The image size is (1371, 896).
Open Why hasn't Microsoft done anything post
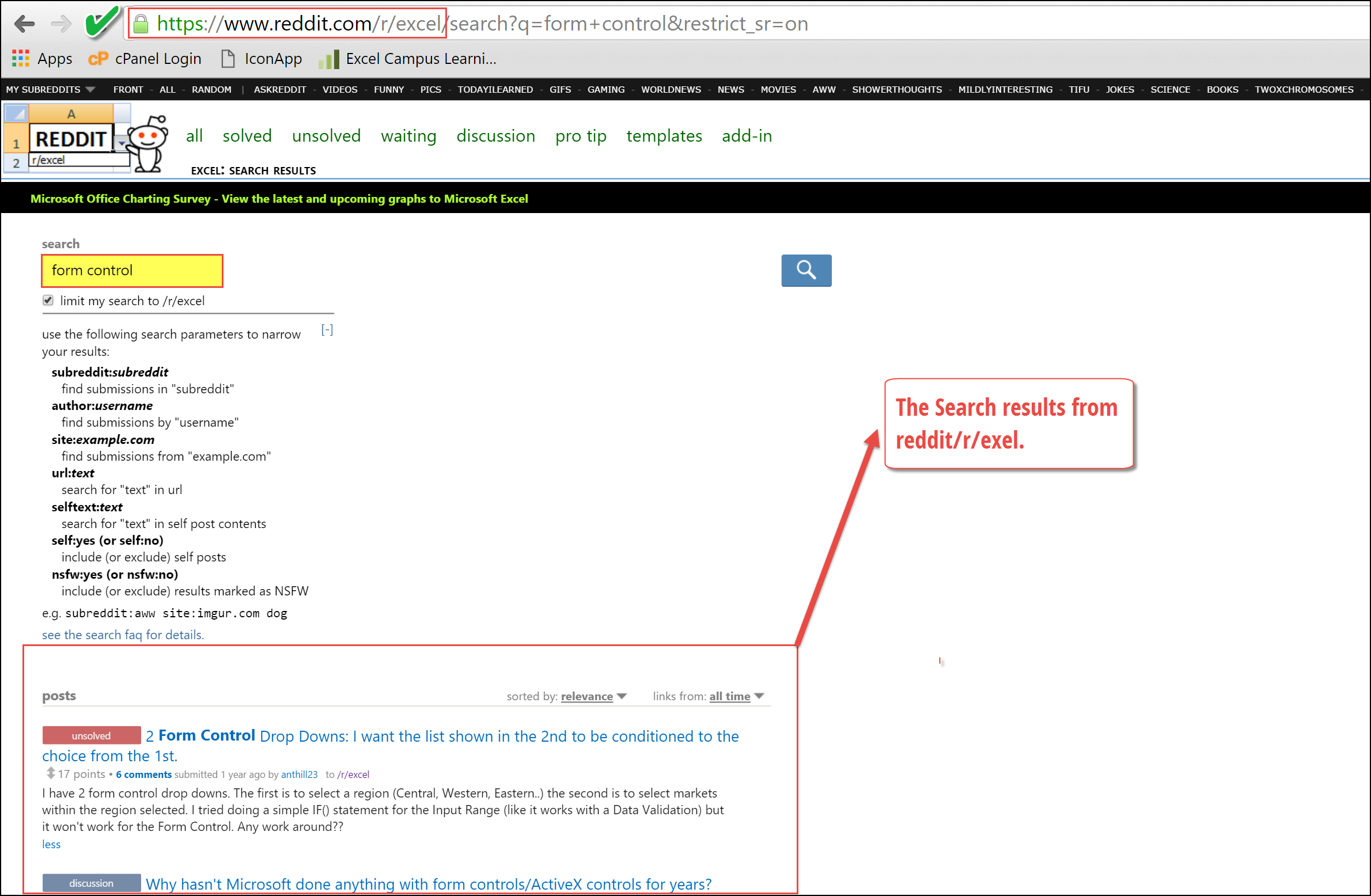428,884
